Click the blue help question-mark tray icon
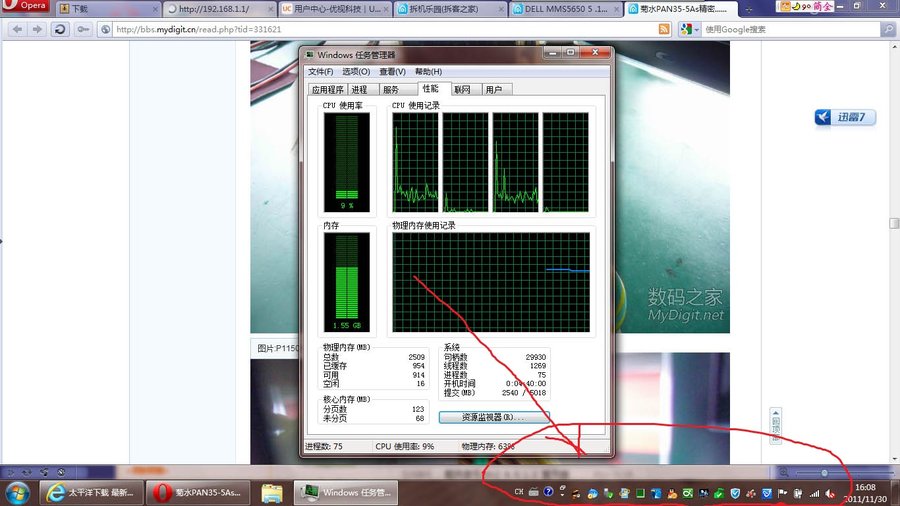Image resolution: width=900 pixels, height=506 pixels. [x=548, y=492]
